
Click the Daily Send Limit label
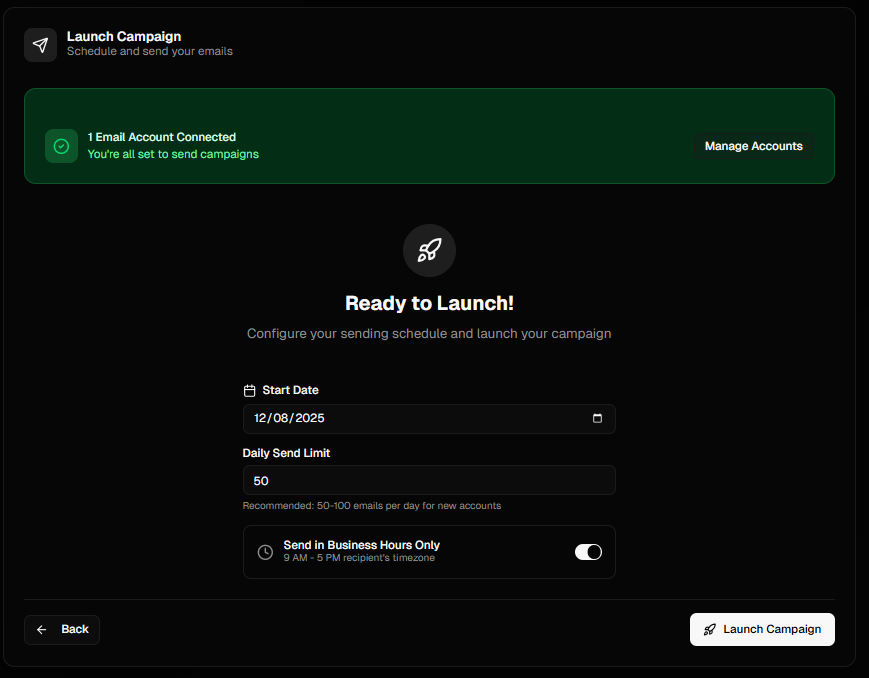286,453
